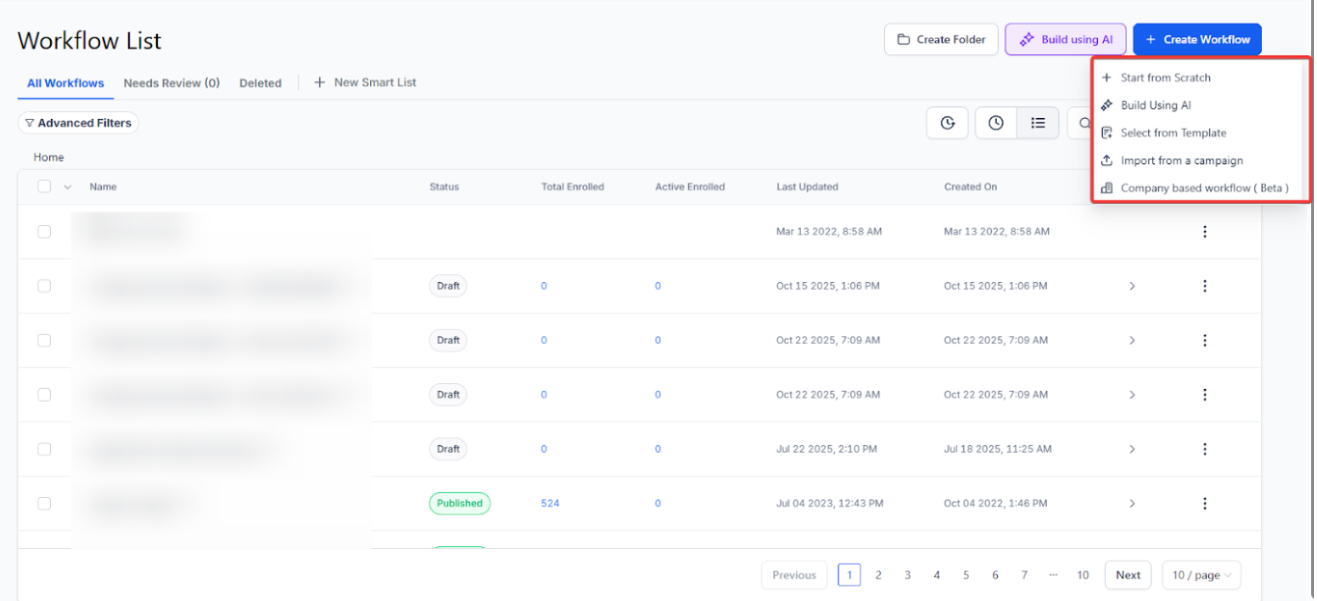
Task: Select checkbox of the Mar 13 2022 row
Action: click(44, 232)
